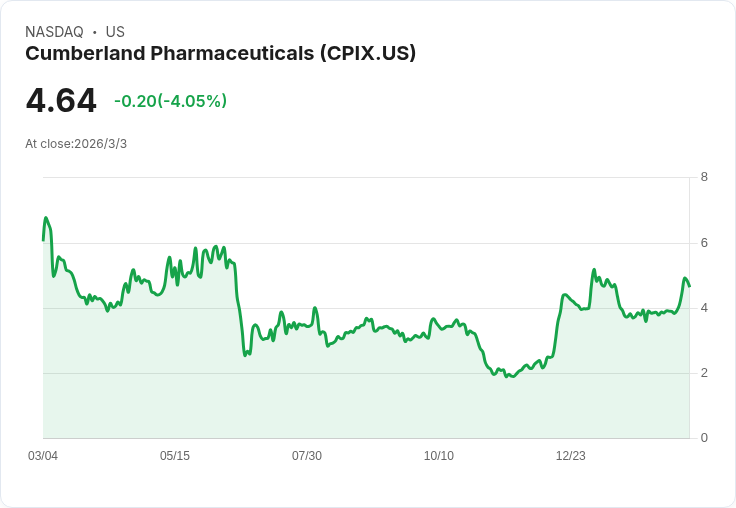Select the 12/23 date on the x-axis

(x=571, y=456)
